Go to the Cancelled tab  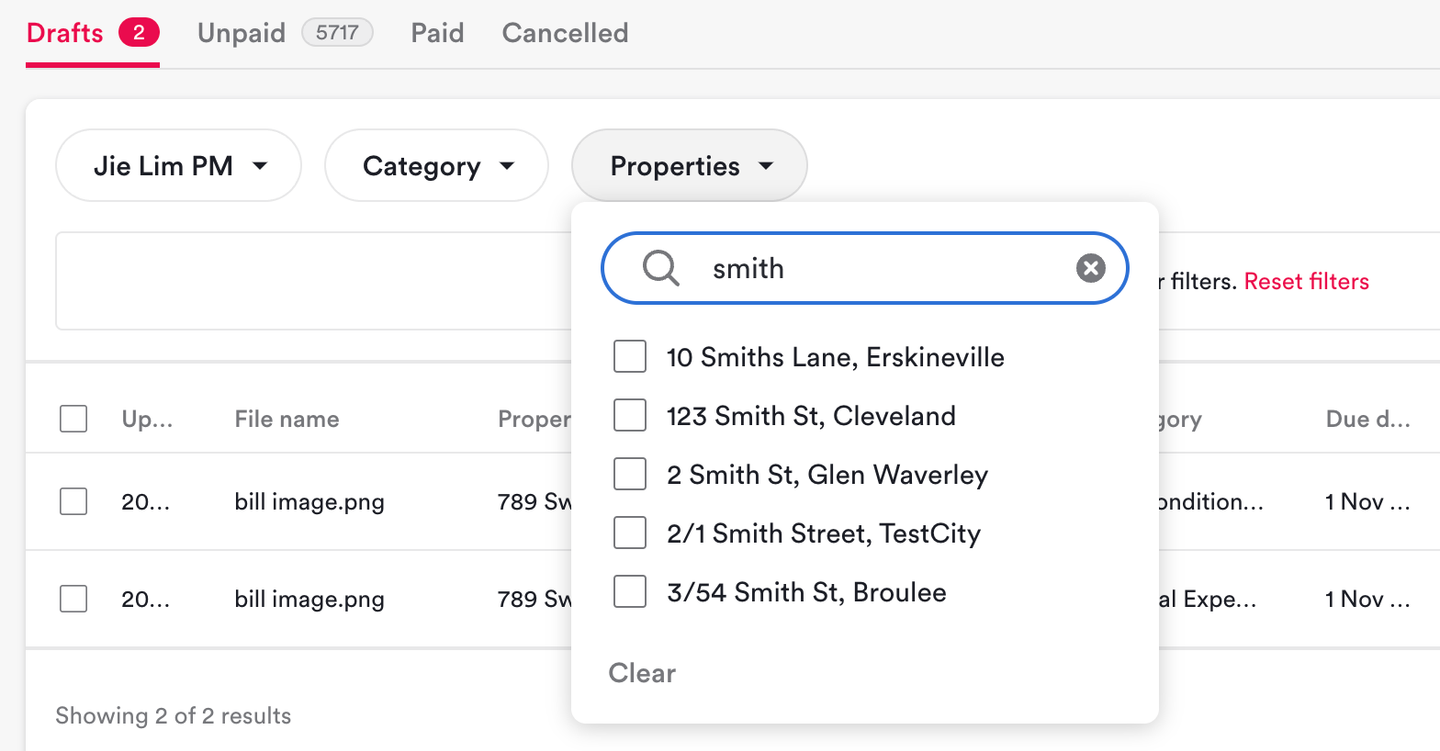tap(565, 33)
